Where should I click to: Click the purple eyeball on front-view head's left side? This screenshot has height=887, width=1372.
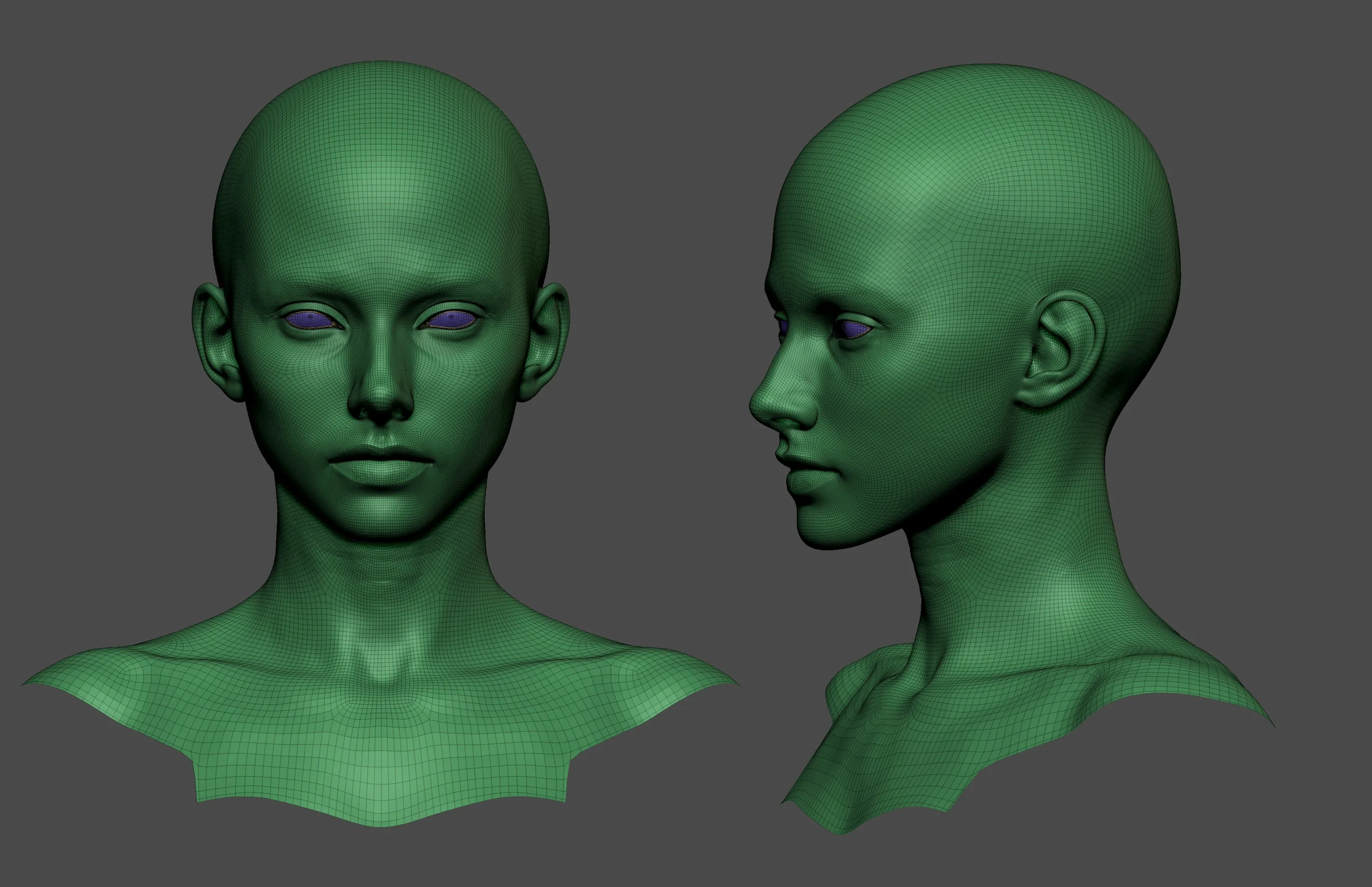(x=311, y=319)
